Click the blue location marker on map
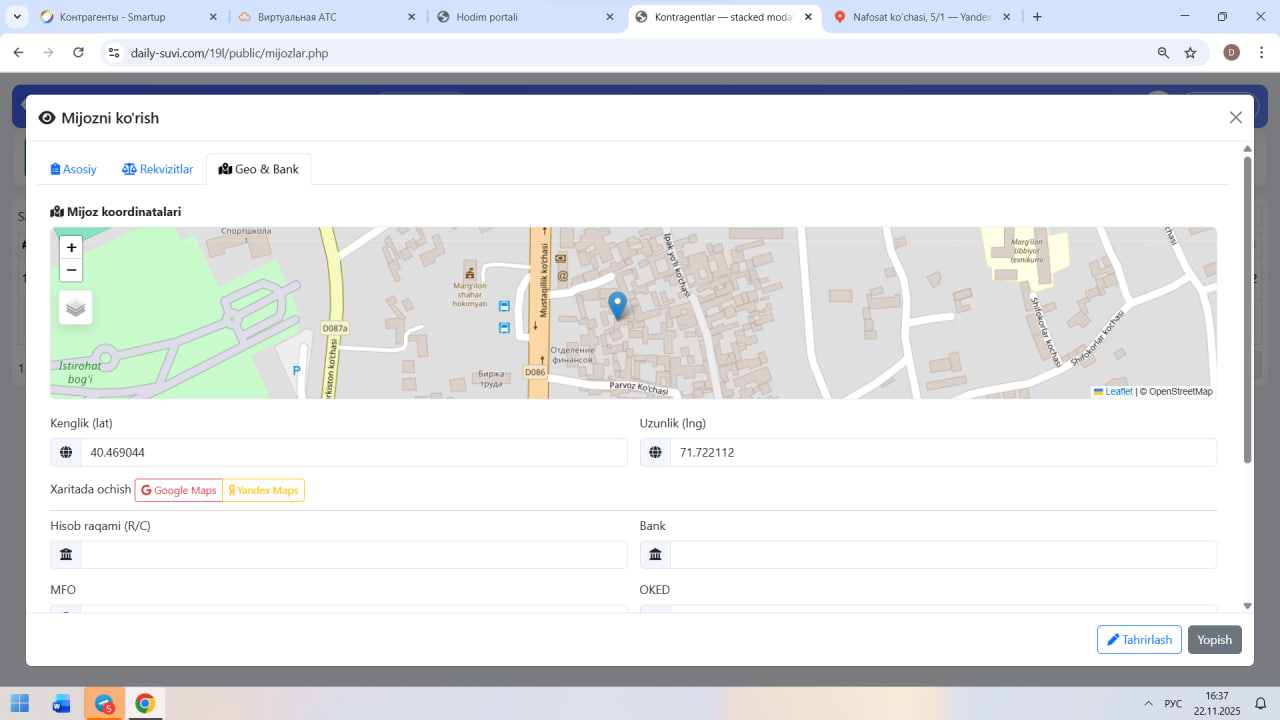This screenshot has width=1280, height=720. click(618, 305)
